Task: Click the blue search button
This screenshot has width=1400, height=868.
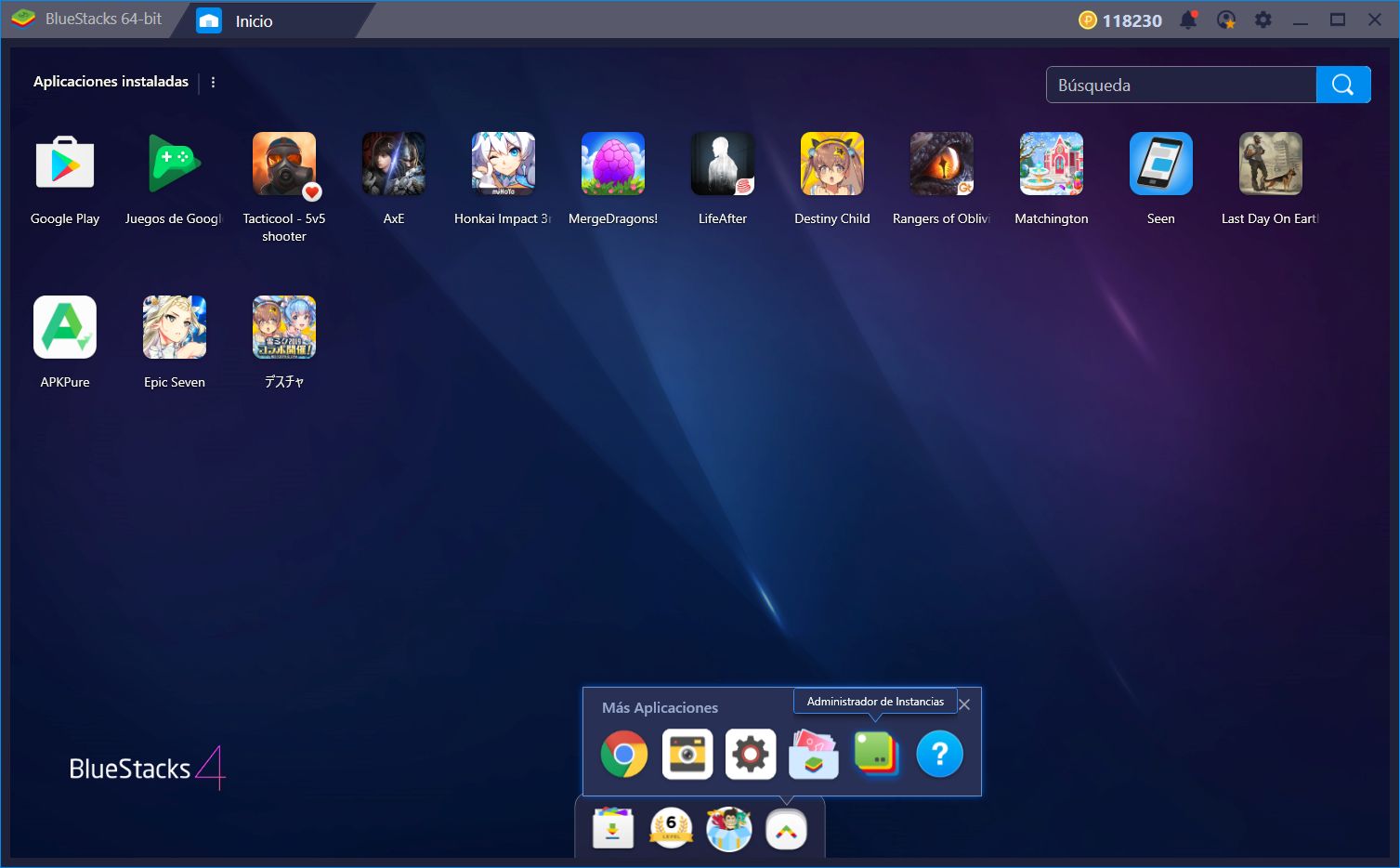Action: (x=1343, y=85)
